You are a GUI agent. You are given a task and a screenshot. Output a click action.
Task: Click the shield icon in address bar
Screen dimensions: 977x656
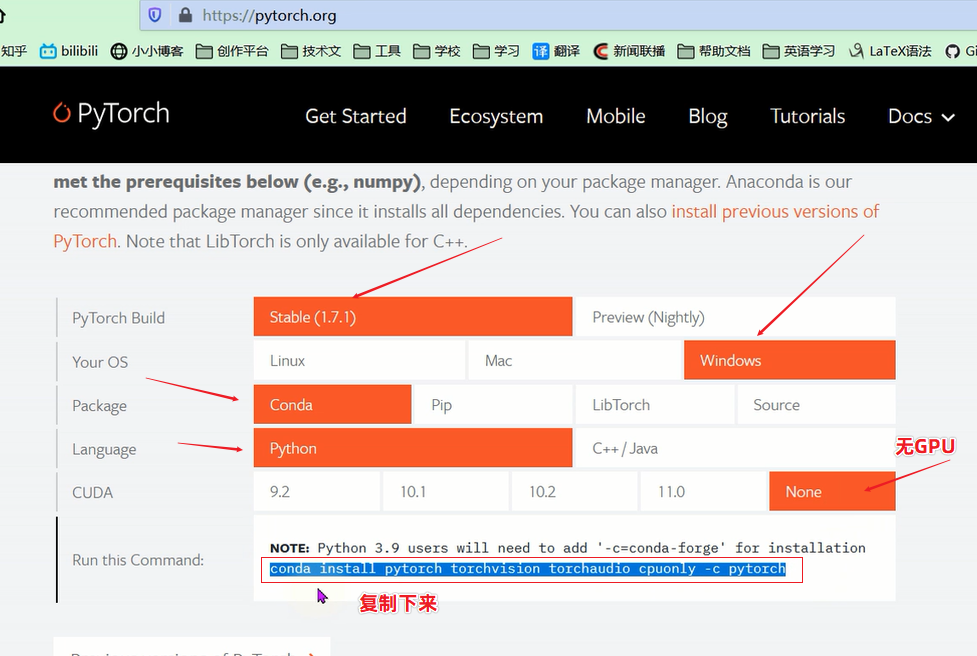tap(155, 15)
